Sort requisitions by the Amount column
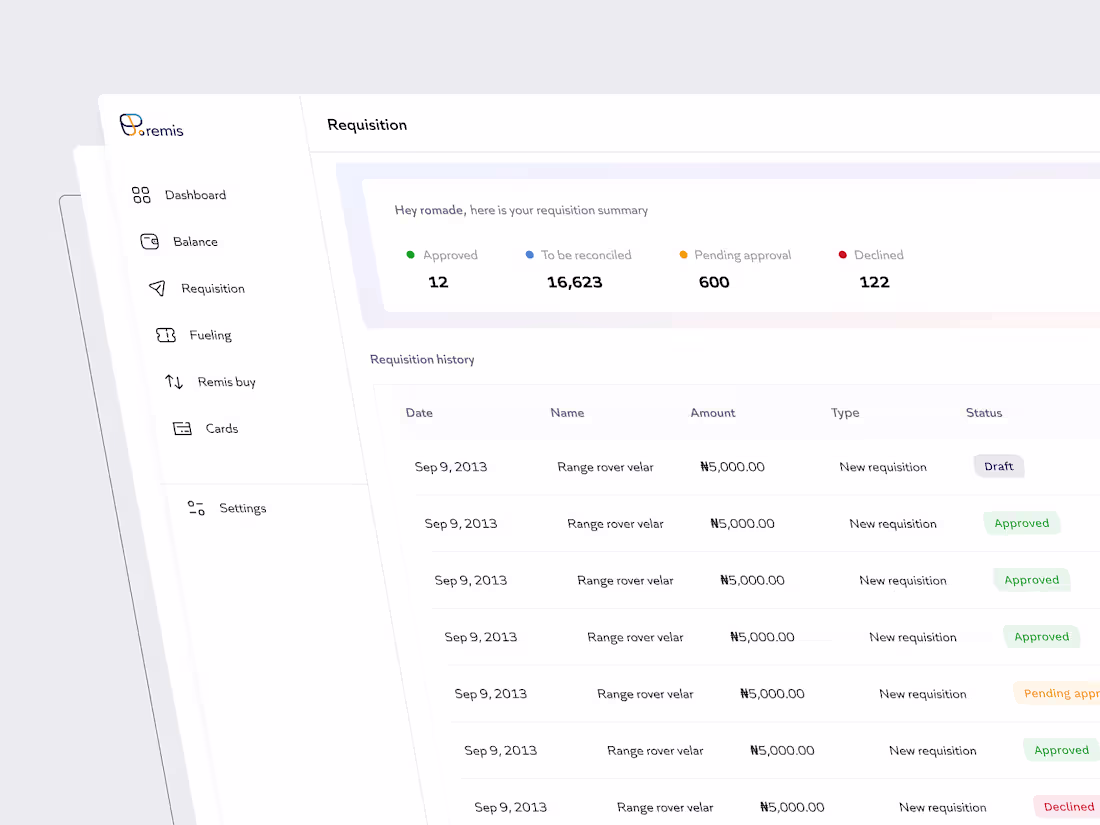This screenshot has width=1100, height=825. click(x=712, y=412)
